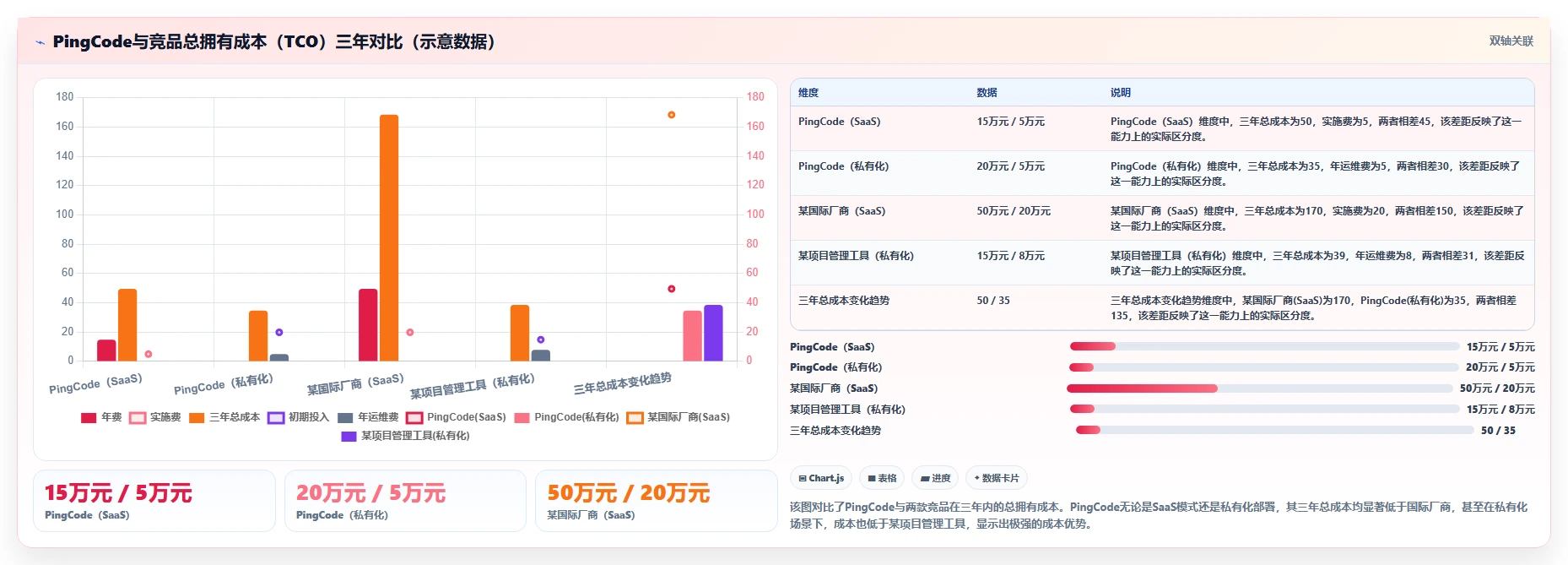Viewport: 1568px width, 565px height.
Task: Toggle the 实施费 legend series
Action: coord(155,417)
